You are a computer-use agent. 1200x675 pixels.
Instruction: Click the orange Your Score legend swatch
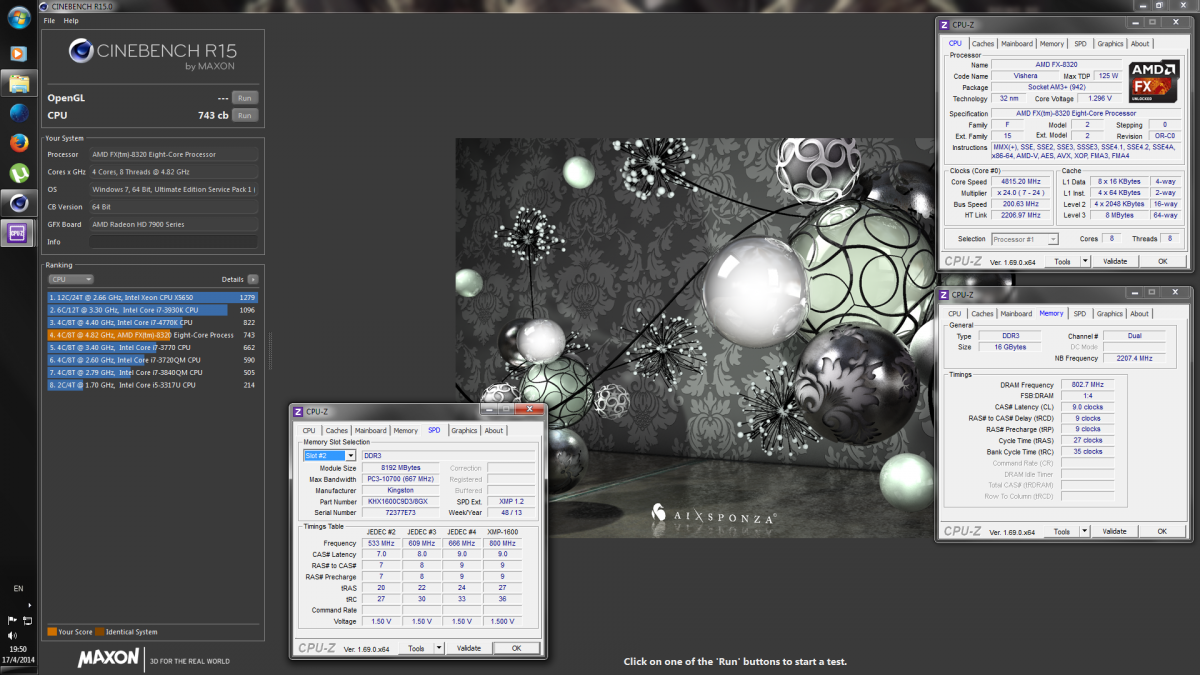[52, 632]
